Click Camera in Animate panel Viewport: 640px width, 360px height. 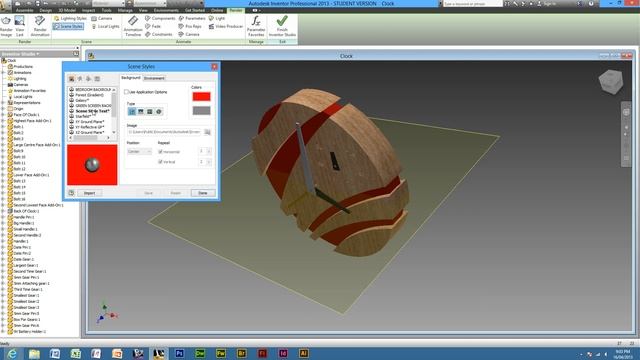point(189,34)
